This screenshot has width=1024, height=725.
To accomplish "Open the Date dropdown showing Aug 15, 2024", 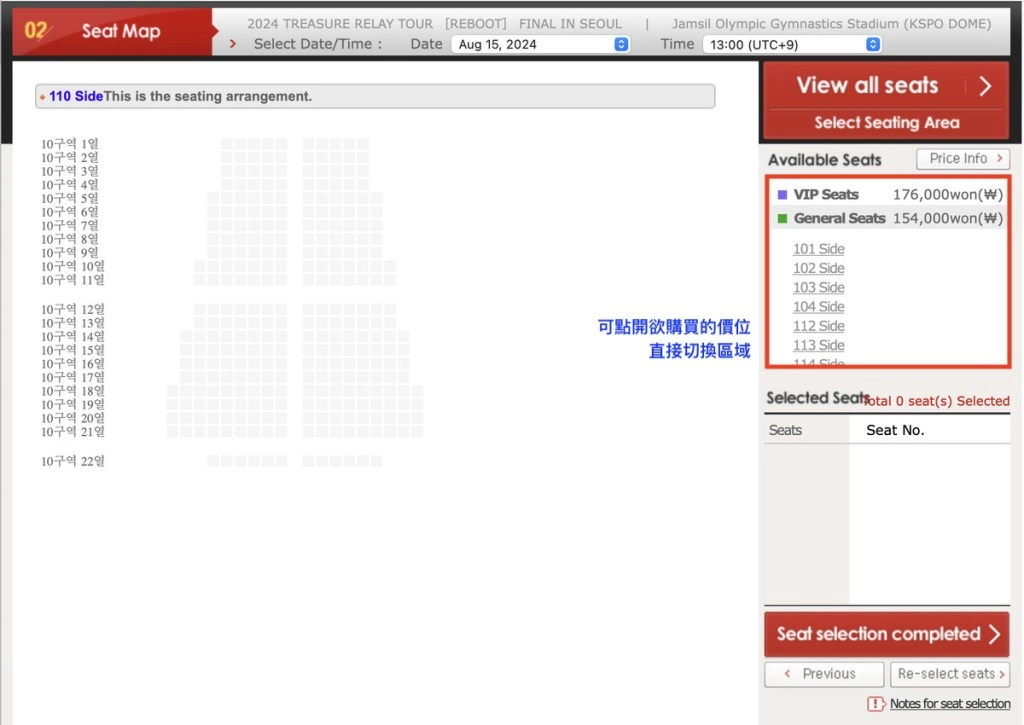I will 540,44.
